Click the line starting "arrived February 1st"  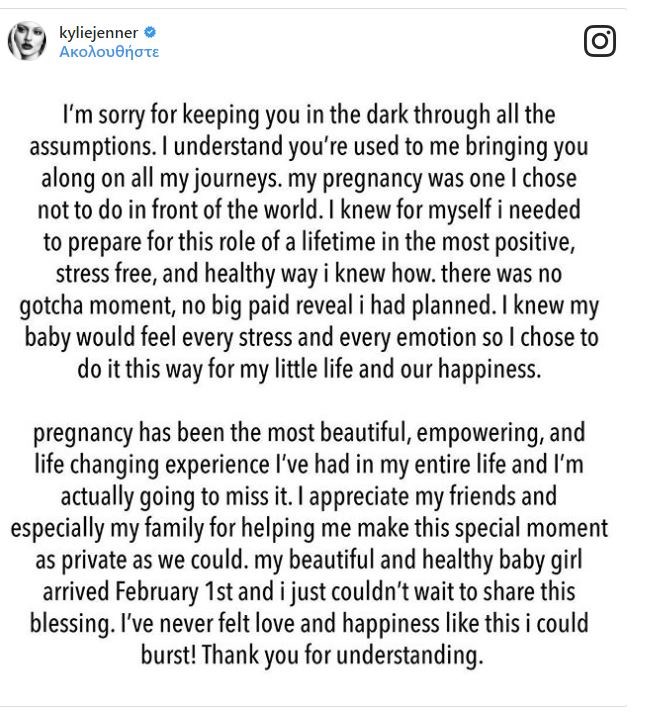[x=309, y=592]
